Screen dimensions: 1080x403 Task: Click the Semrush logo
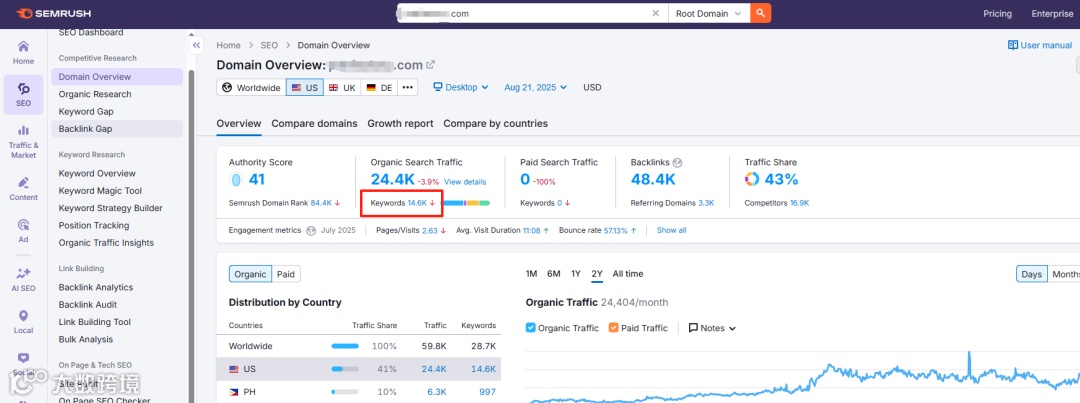tap(53, 13)
